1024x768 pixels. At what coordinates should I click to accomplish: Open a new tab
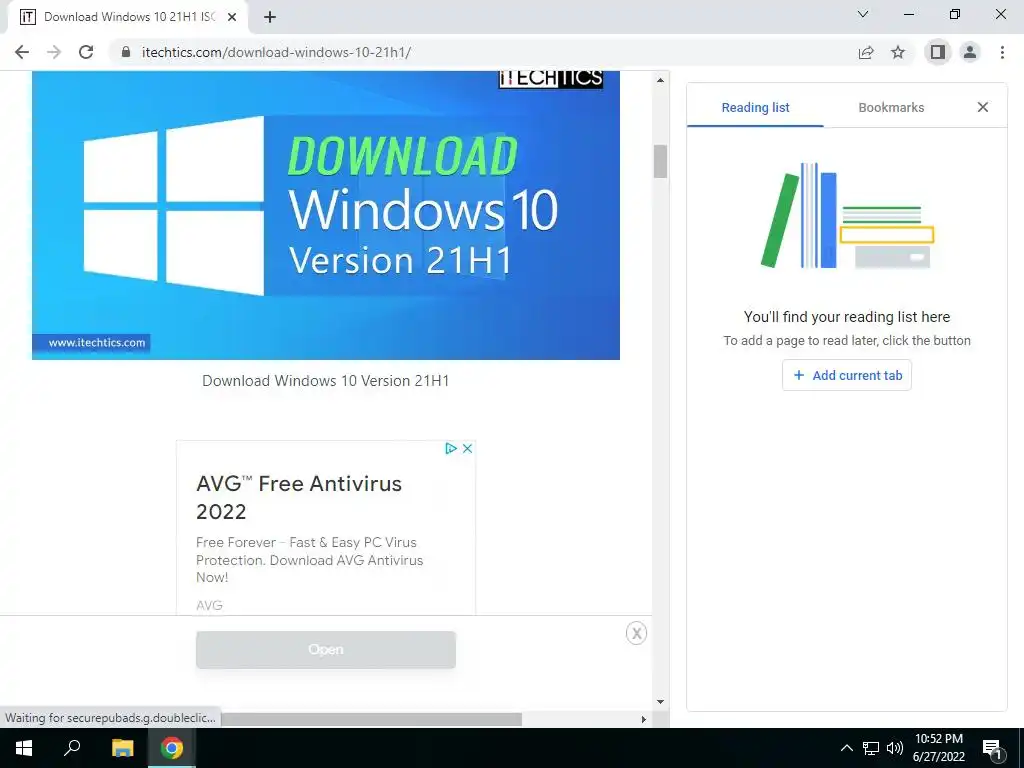tap(270, 18)
